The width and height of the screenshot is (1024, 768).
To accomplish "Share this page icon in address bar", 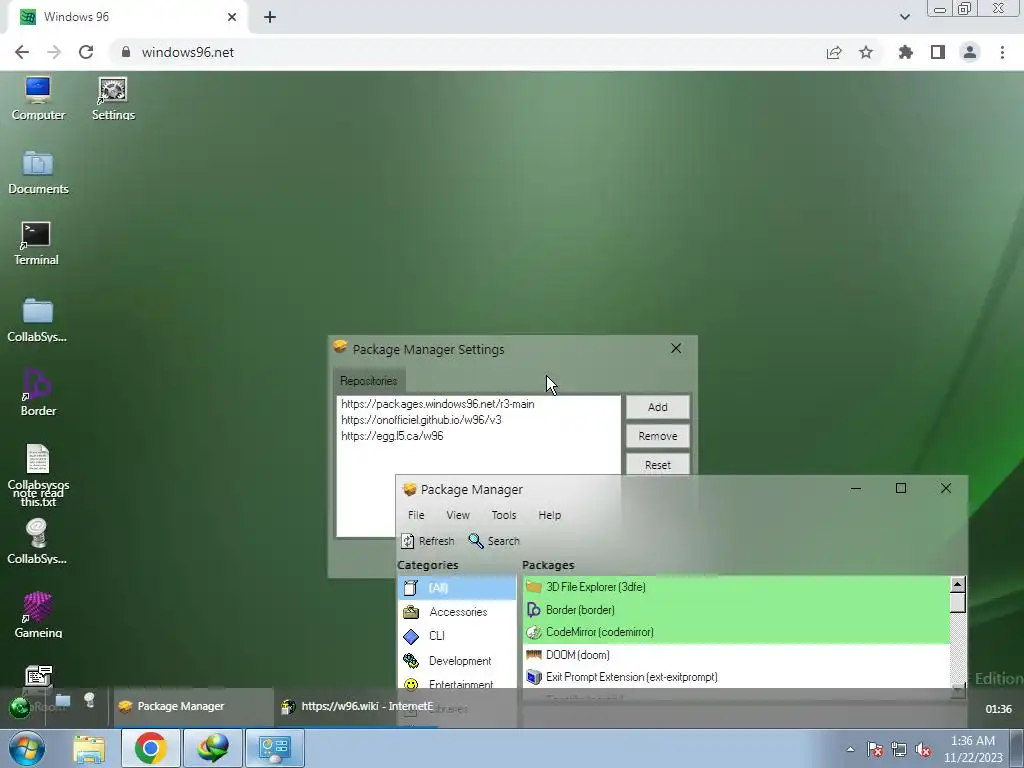I will 834,52.
